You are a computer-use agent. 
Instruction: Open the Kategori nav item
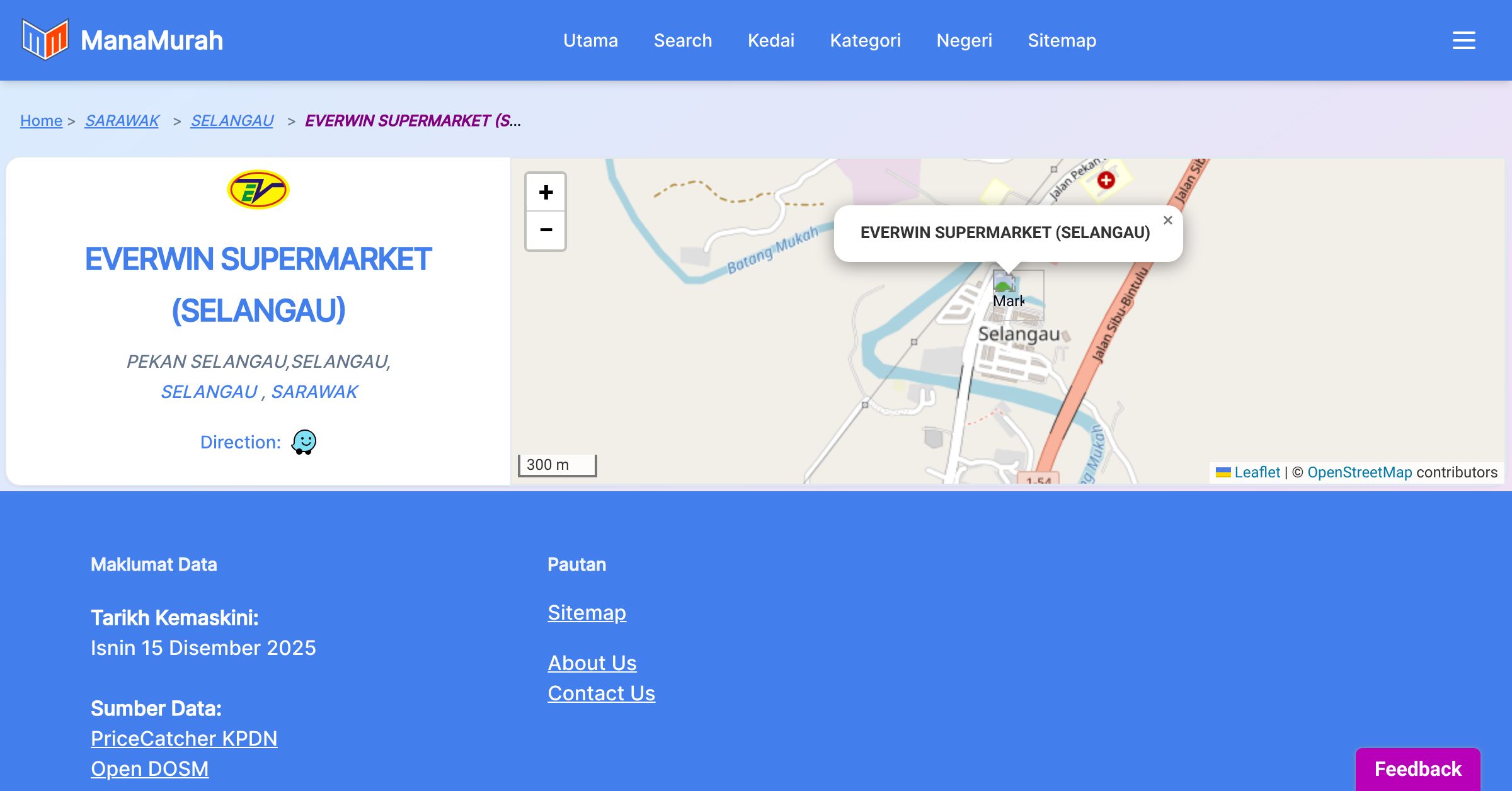click(x=865, y=40)
